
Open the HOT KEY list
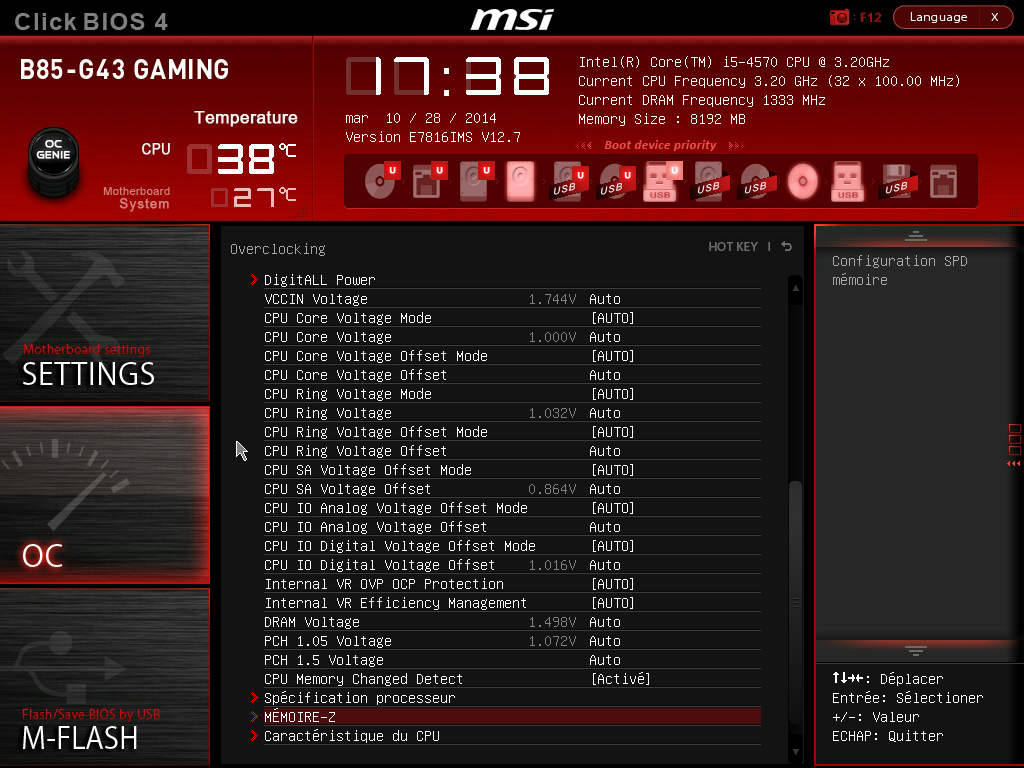tap(733, 247)
